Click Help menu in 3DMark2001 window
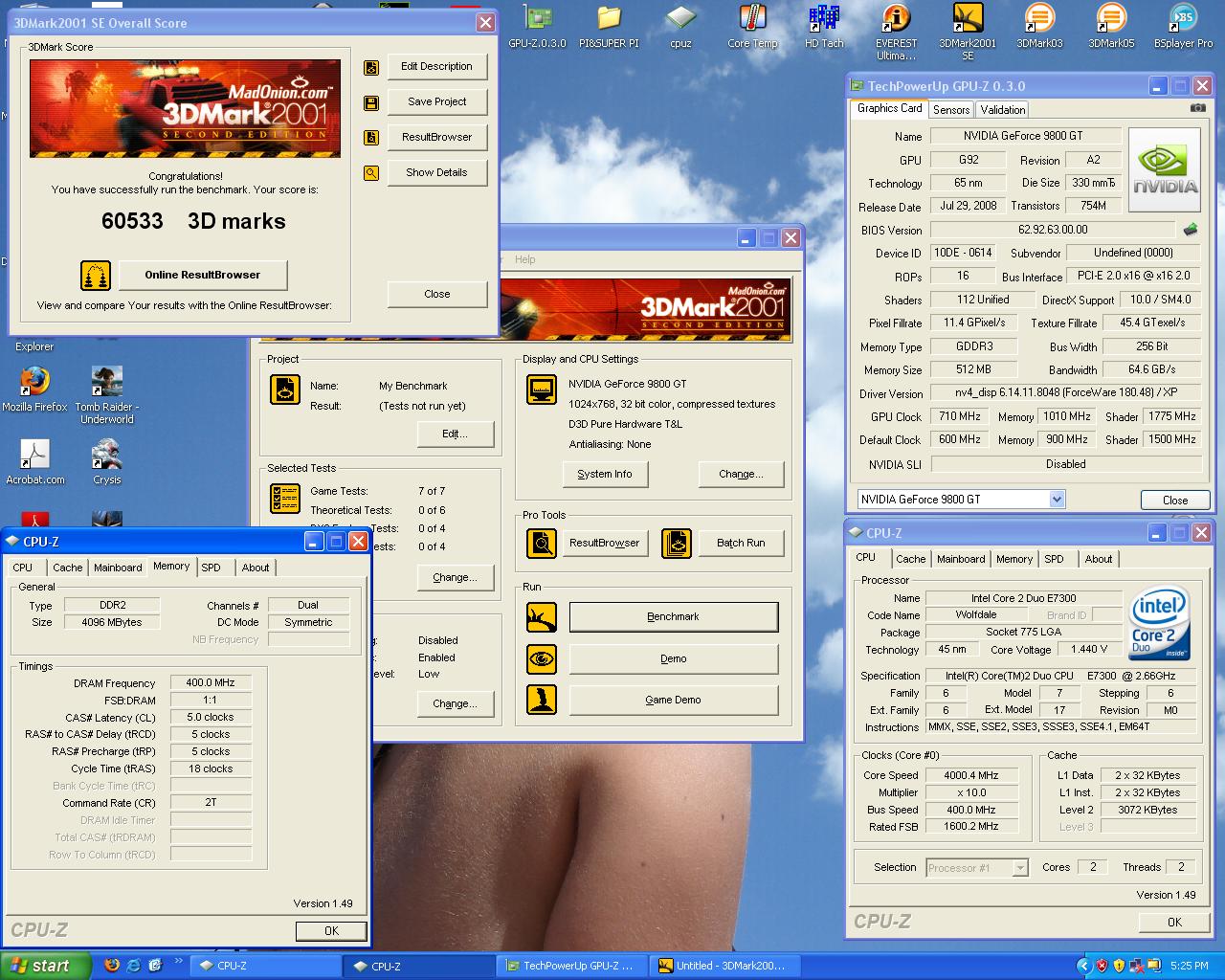 pyautogui.click(x=525, y=259)
